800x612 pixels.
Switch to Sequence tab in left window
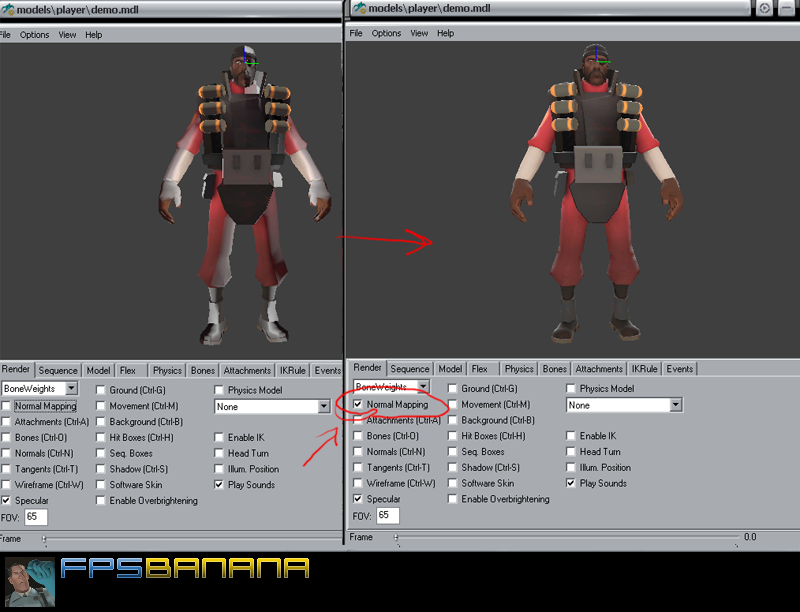point(58,370)
